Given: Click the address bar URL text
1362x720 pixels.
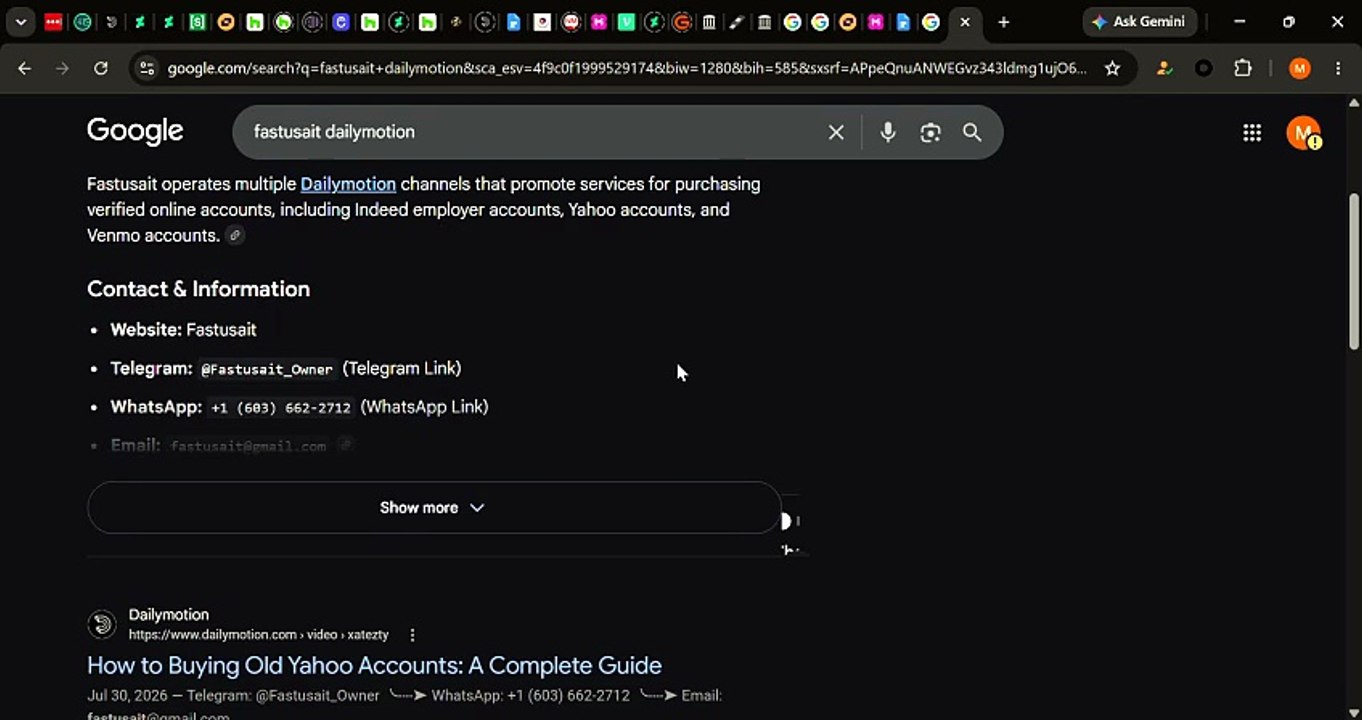Looking at the screenshot, I should pos(626,68).
